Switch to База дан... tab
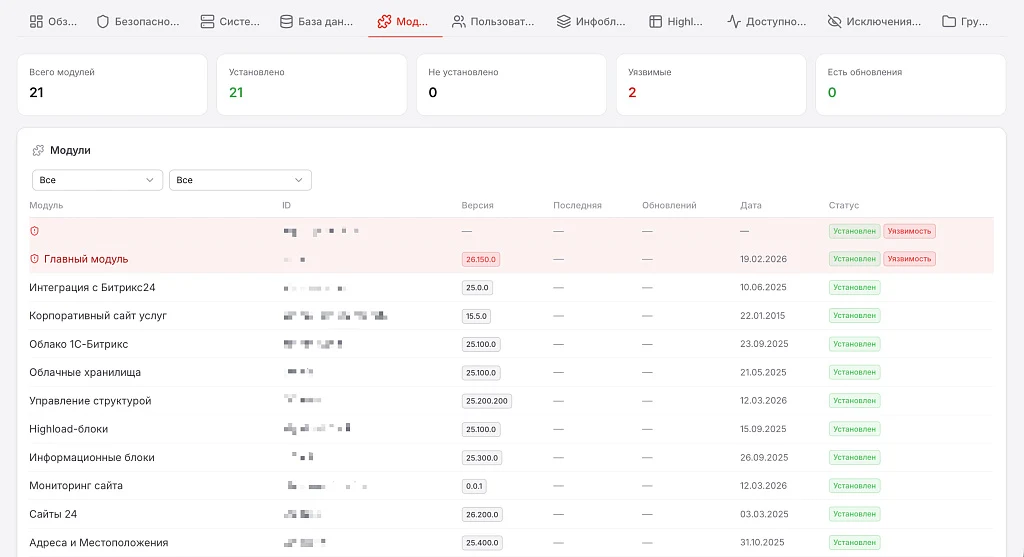1024x557 pixels. tap(316, 22)
